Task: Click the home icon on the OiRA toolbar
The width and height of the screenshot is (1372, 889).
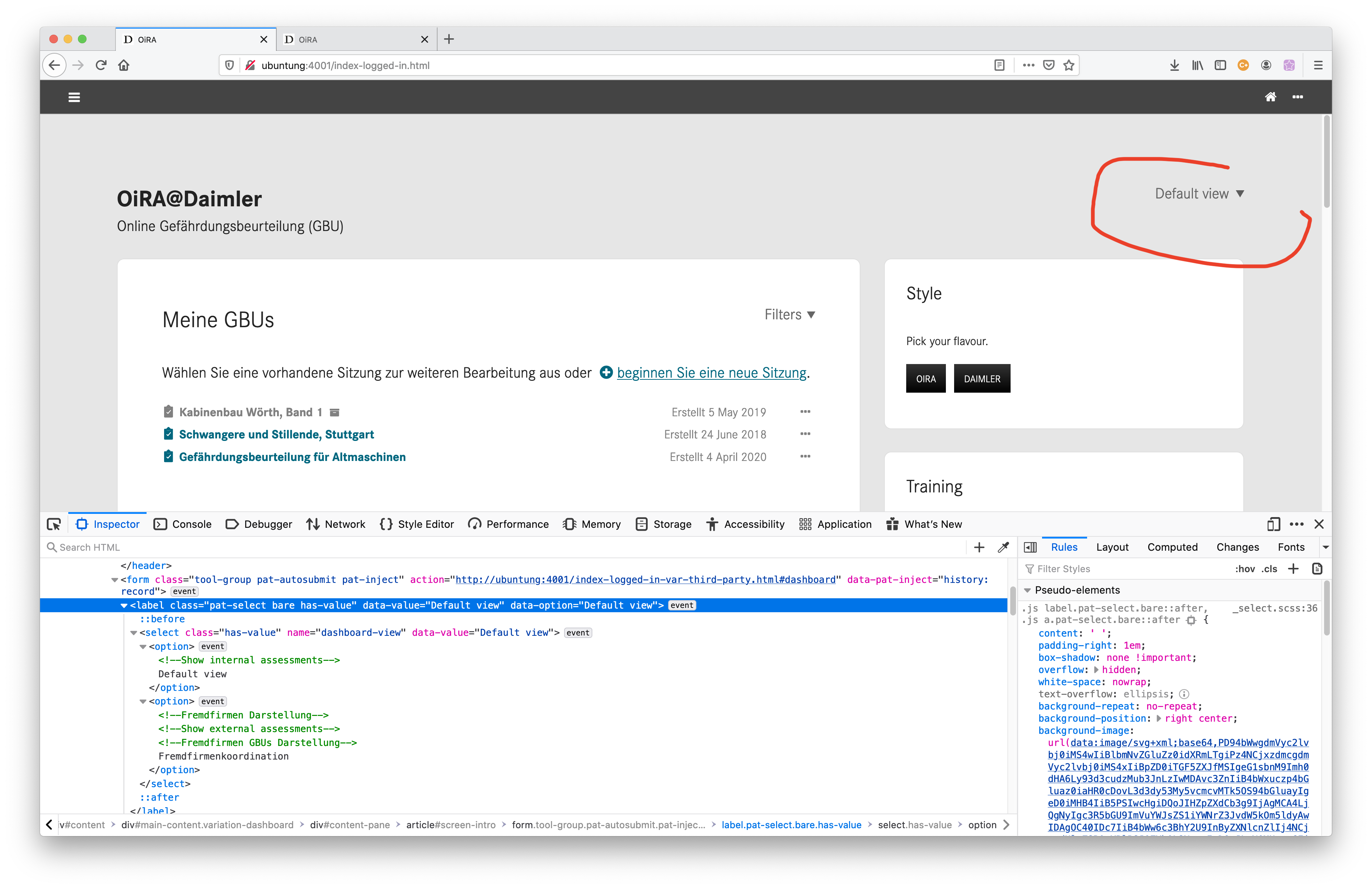Action: click(x=1270, y=97)
